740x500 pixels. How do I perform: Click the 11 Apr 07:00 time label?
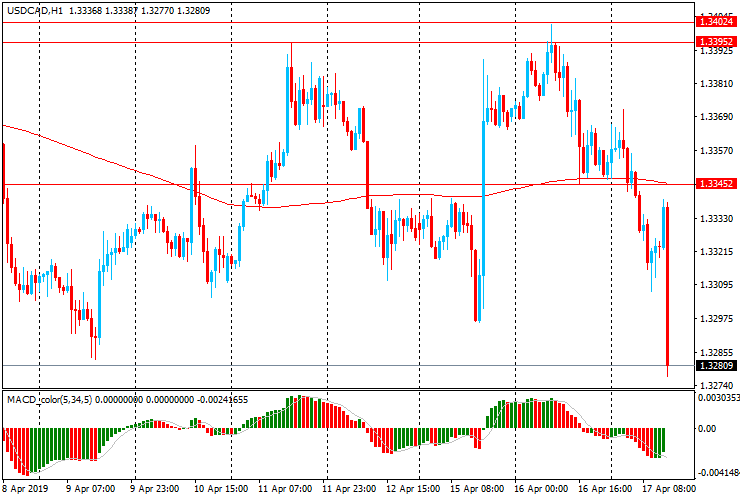pyautogui.click(x=285, y=489)
